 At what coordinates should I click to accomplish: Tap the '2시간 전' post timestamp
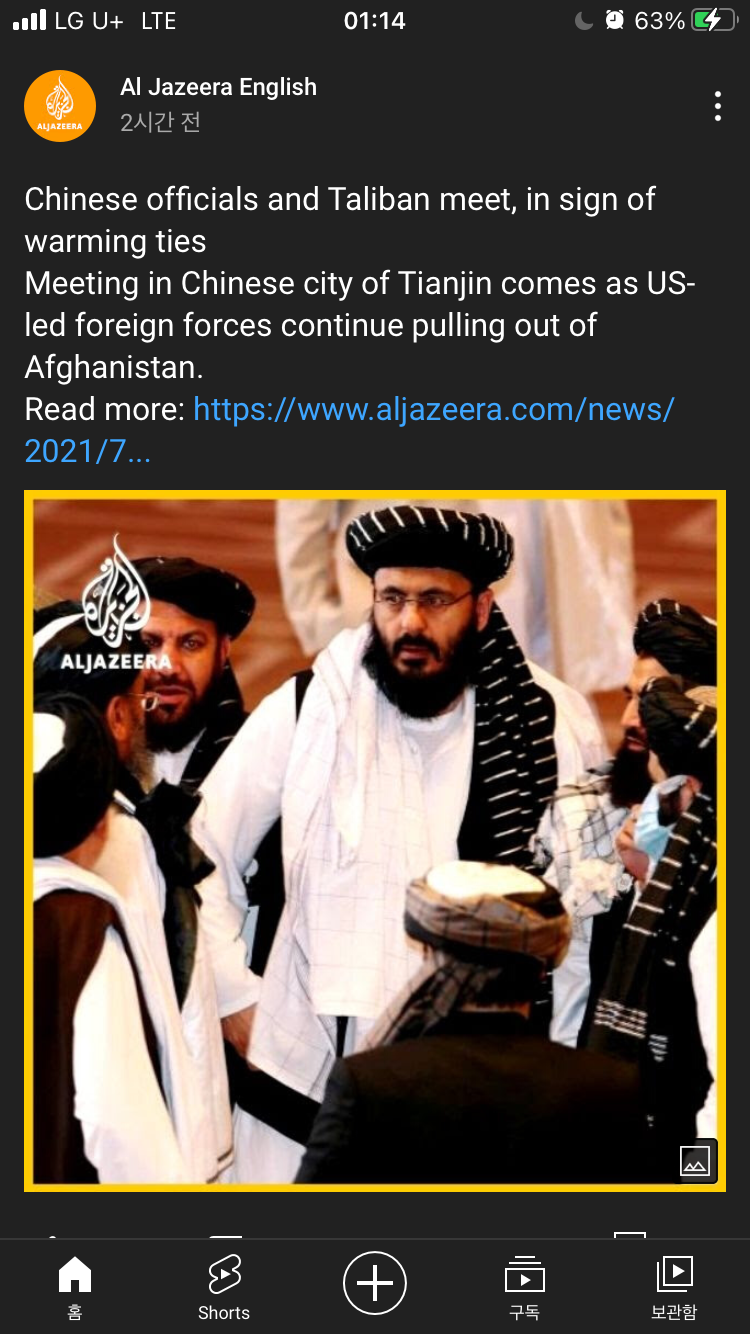[x=160, y=122]
